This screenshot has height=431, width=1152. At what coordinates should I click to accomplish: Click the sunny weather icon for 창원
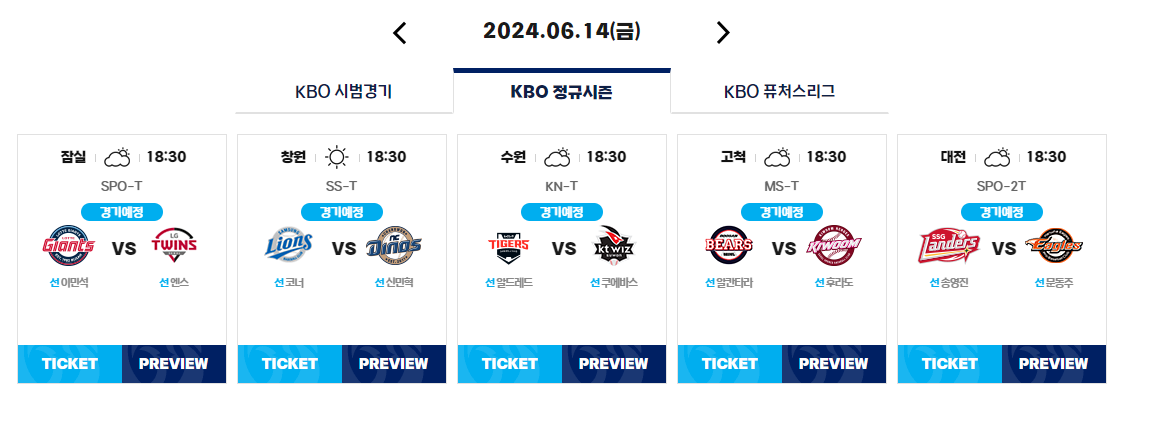coord(336,157)
